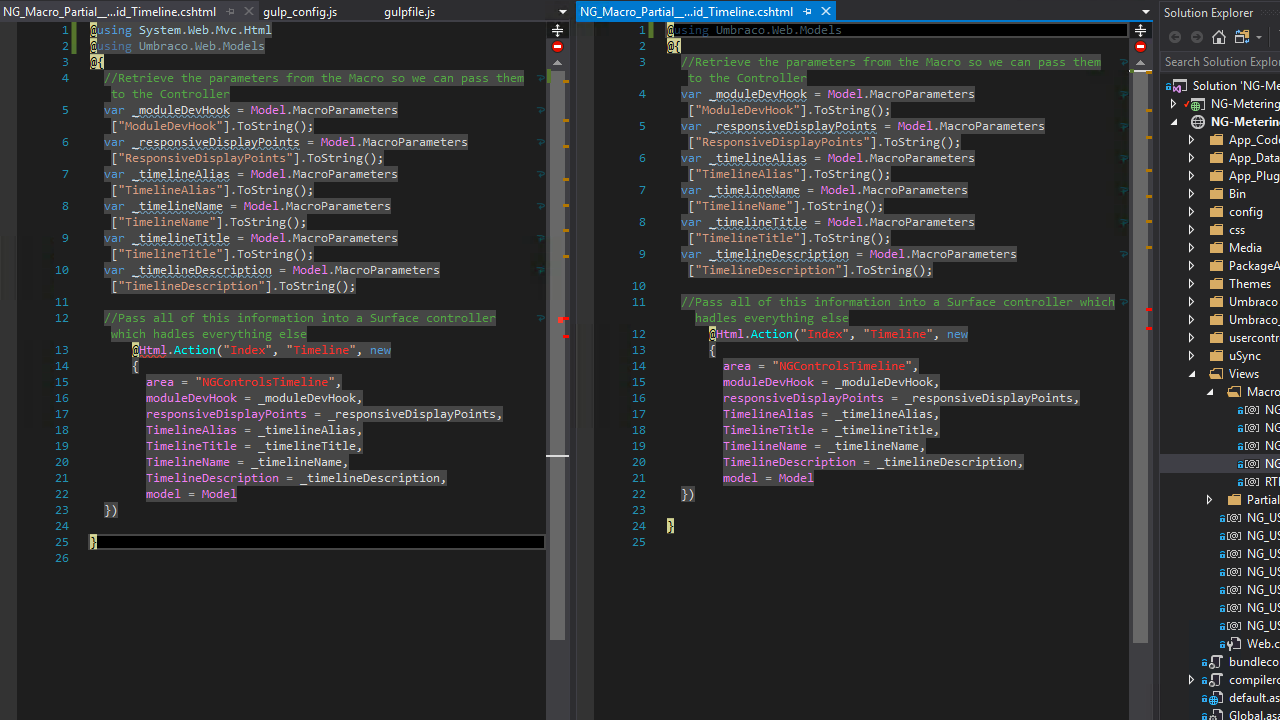Toggle a breakpoint on line 13 gutter

pos(30,350)
